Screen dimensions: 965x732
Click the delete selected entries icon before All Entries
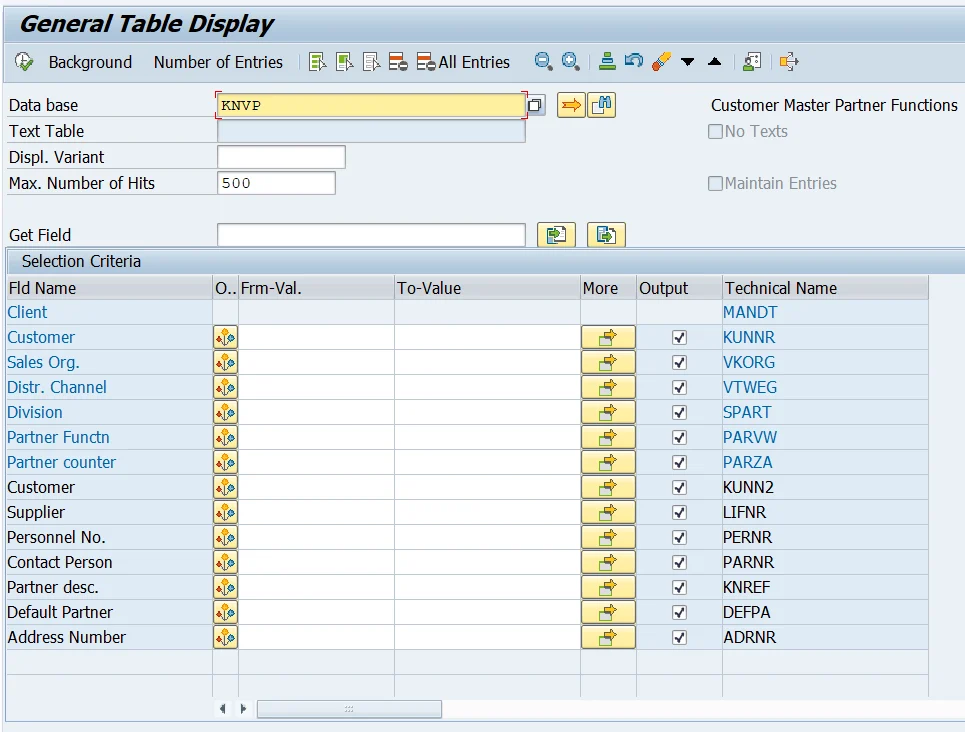click(x=398, y=62)
